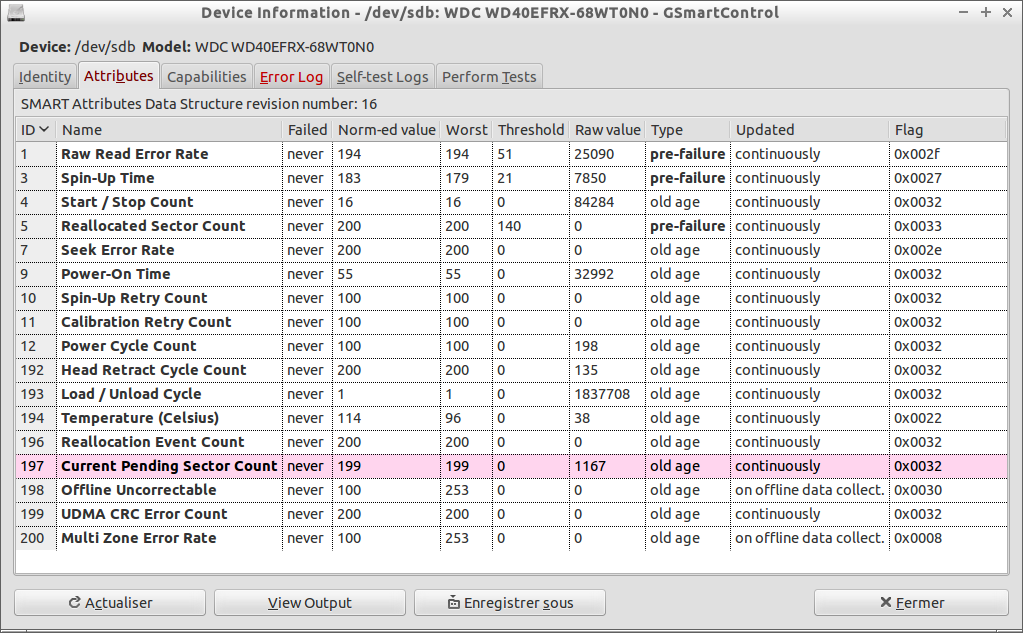
Task: Click the save icon on Enregistrer sous
Action: [x=453, y=602]
